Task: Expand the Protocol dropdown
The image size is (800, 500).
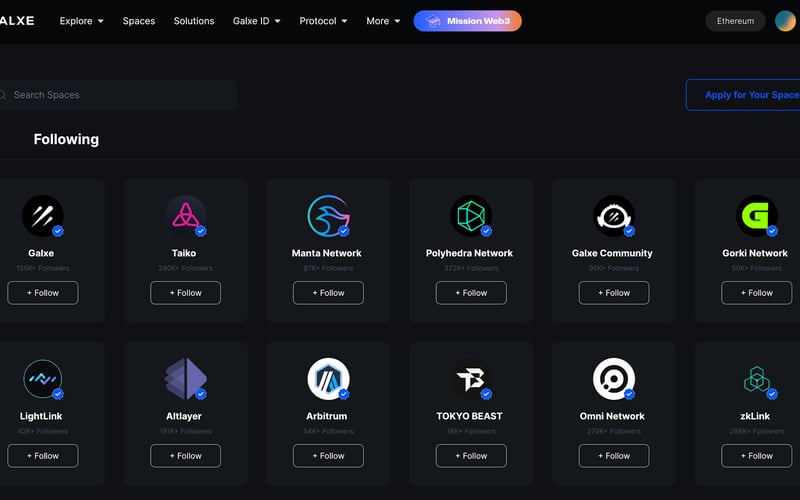Action: click(x=323, y=21)
